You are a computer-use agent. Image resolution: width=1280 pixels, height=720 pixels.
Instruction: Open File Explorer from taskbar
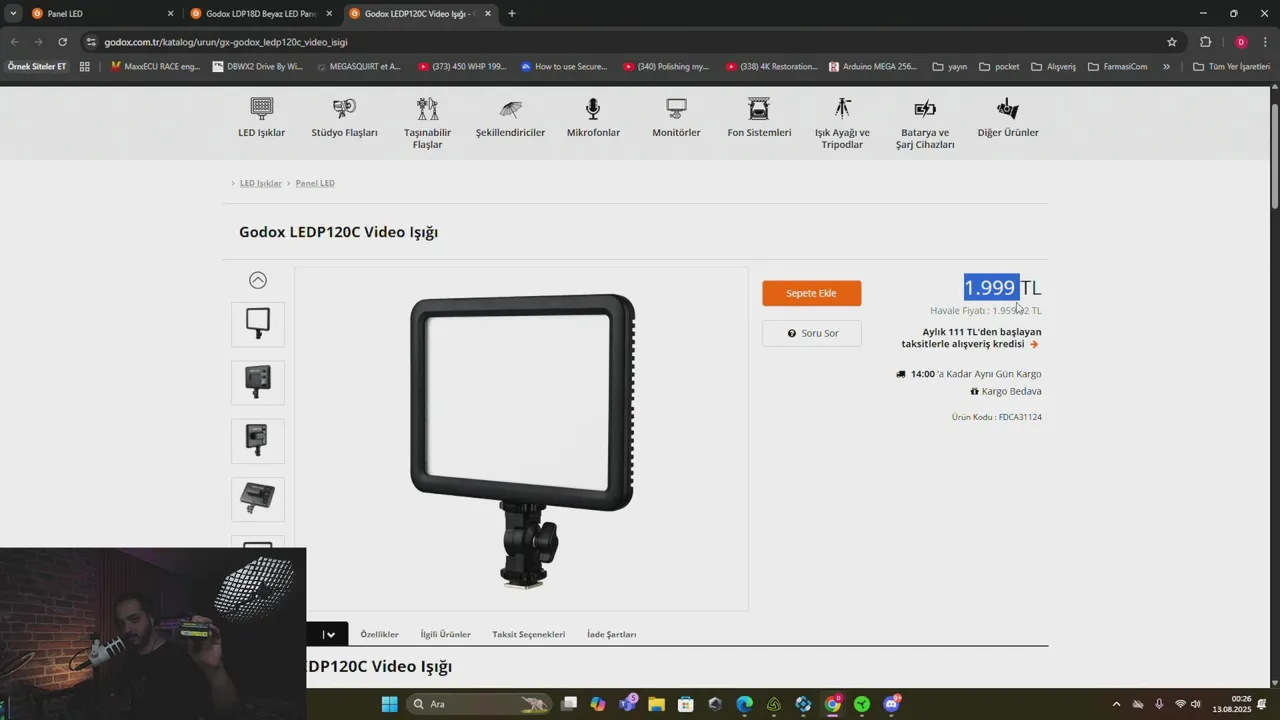656,704
